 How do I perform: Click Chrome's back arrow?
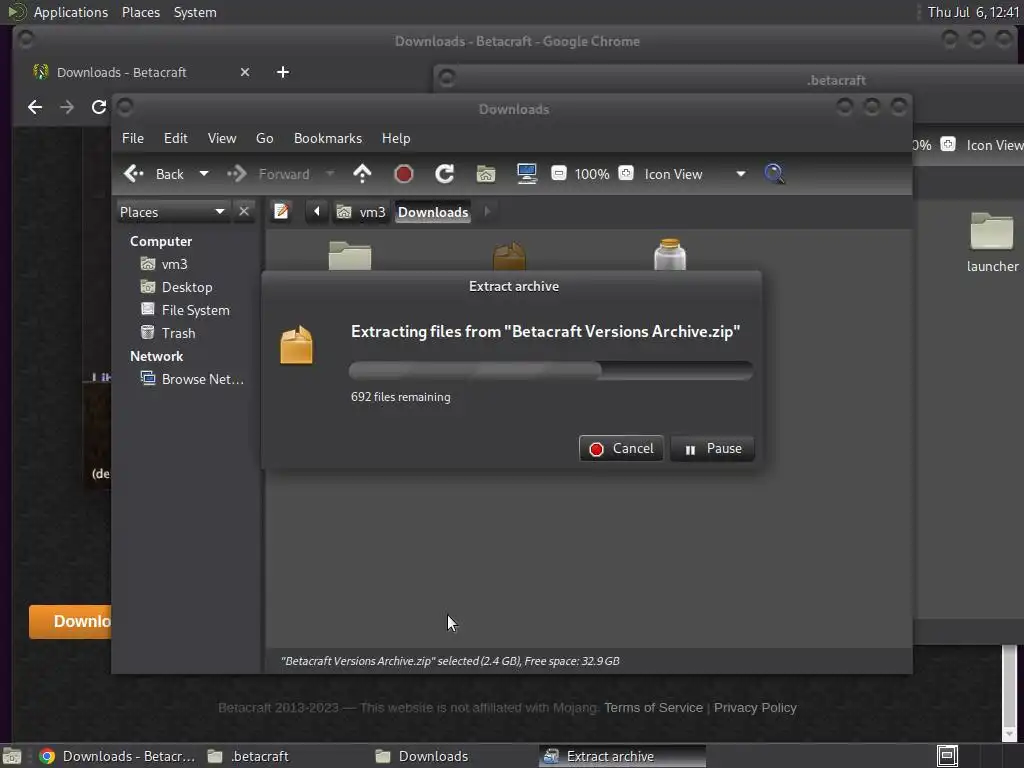(x=35, y=107)
